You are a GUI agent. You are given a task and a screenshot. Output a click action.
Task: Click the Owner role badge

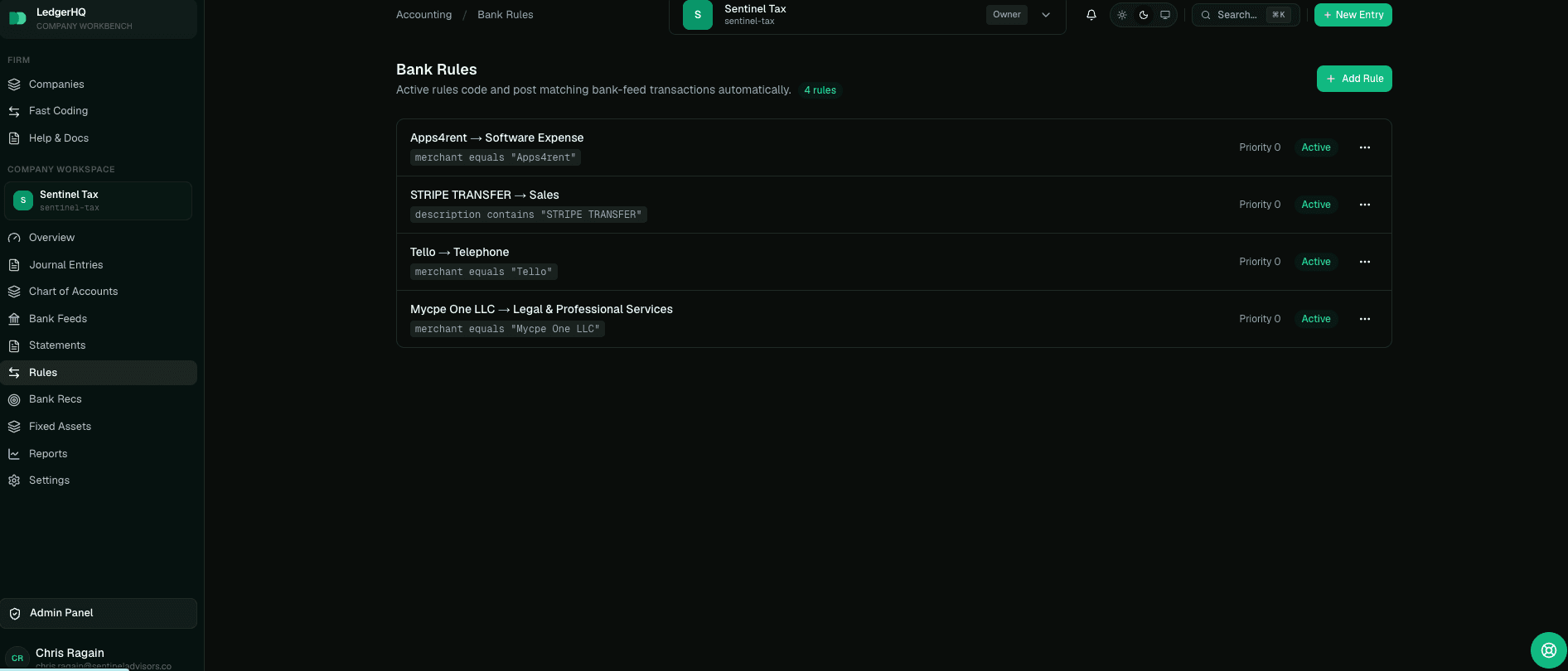click(x=1007, y=15)
